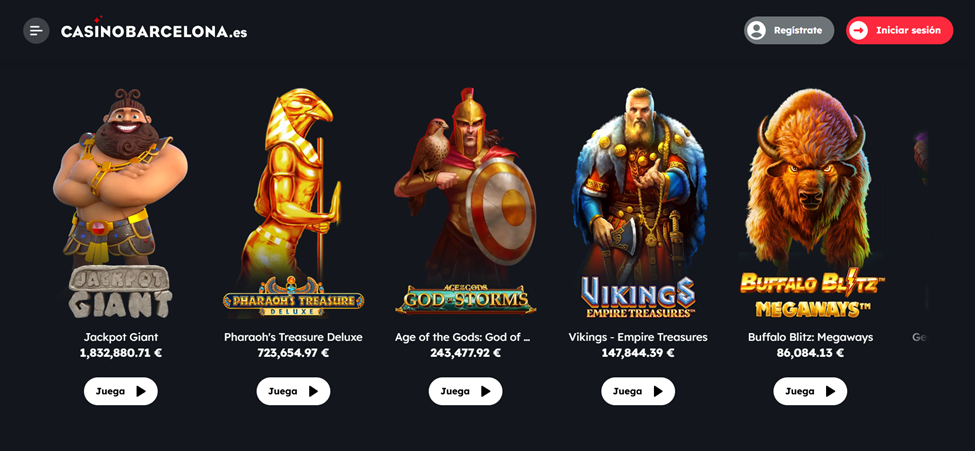Click the Vikings - Empire Treasures title

click(x=638, y=337)
